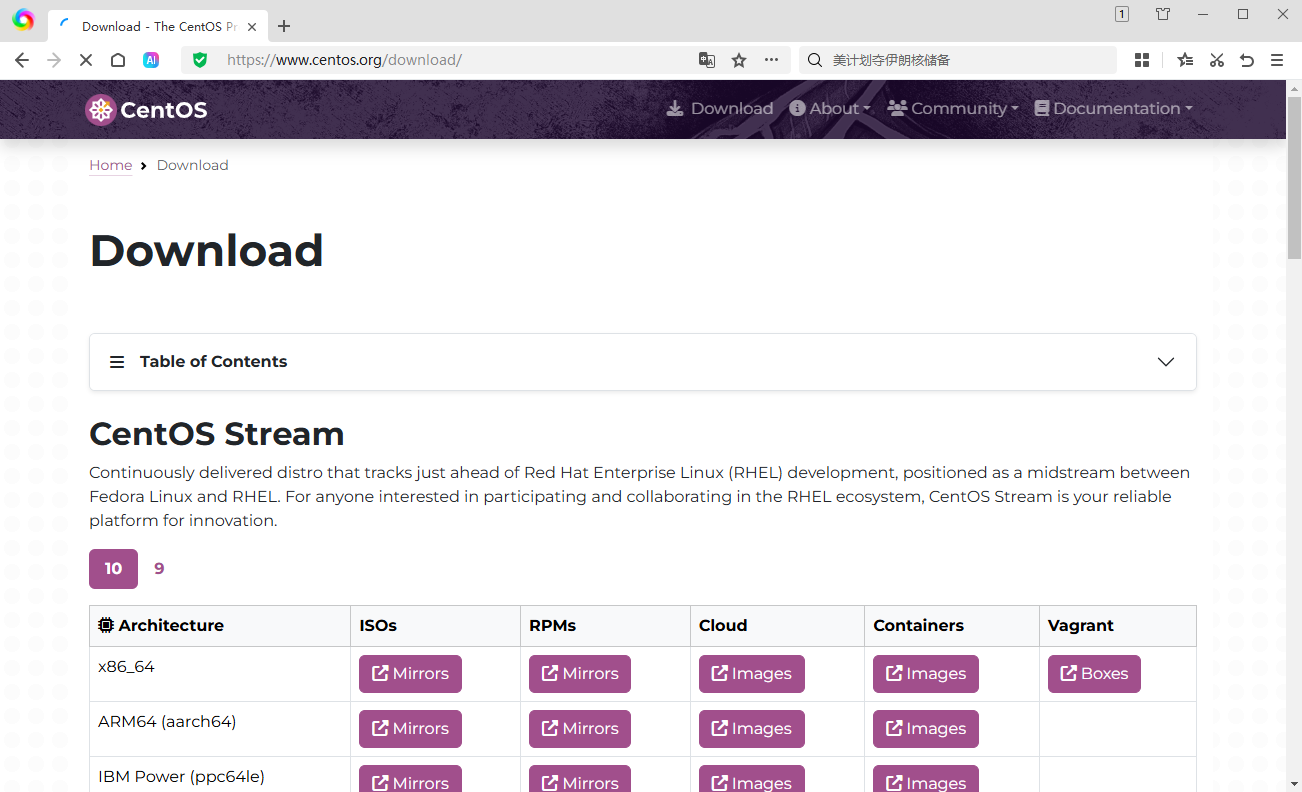Click the page vertical scrollbar thumb
Image resolution: width=1302 pixels, height=792 pixels.
[x=1294, y=177]
